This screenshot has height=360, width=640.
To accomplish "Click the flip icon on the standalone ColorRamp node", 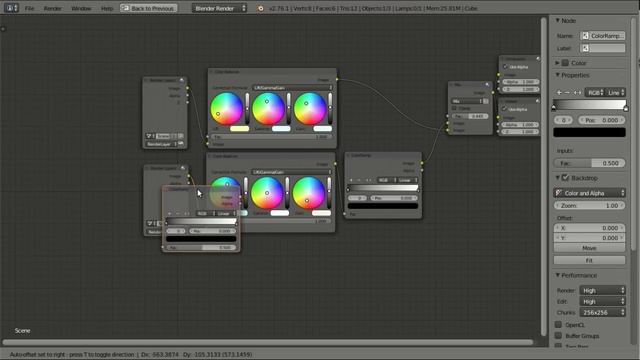I will pos(369,180).
